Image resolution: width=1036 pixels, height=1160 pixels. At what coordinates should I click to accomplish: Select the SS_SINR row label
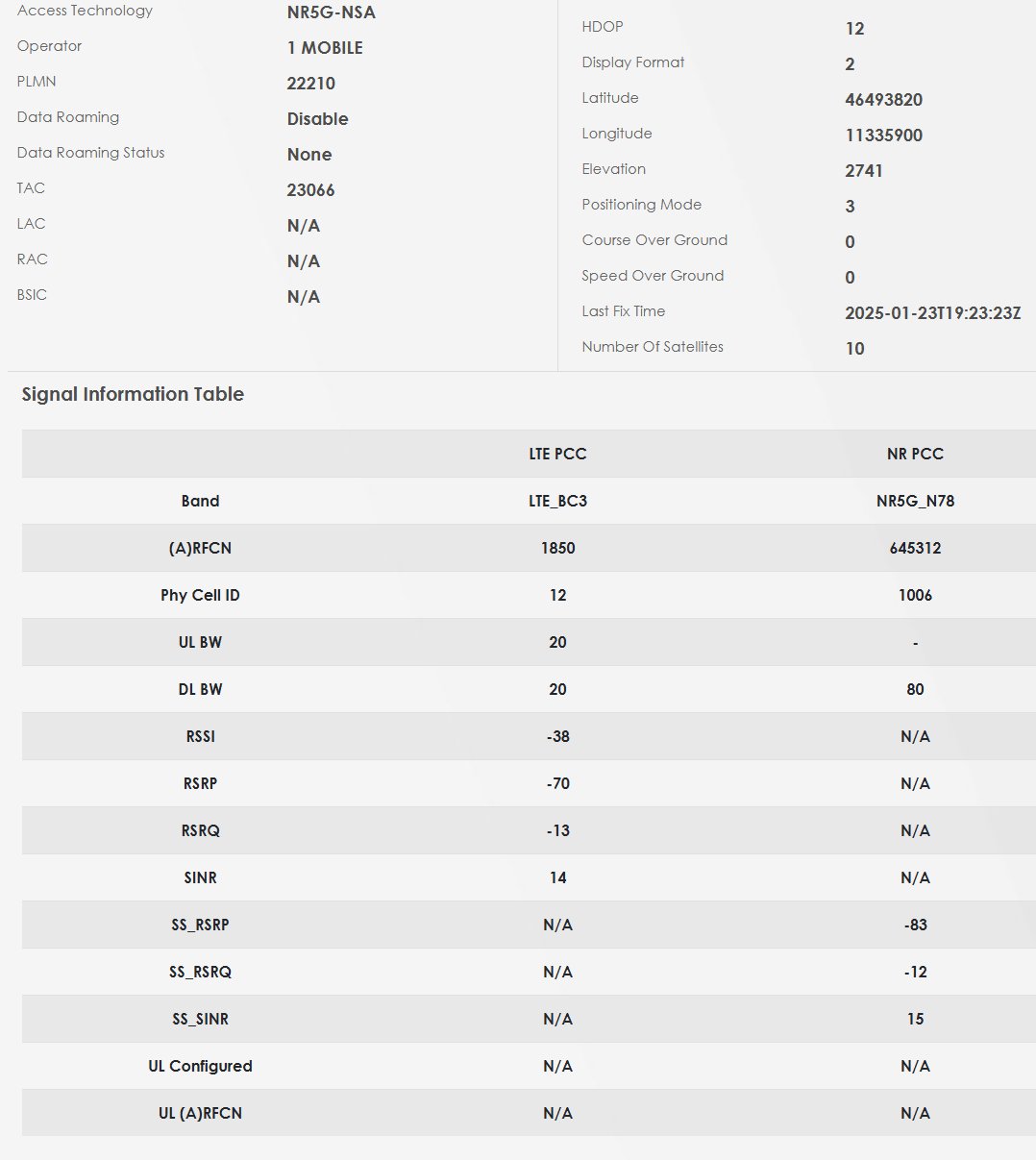click(x=200, y=1019)
